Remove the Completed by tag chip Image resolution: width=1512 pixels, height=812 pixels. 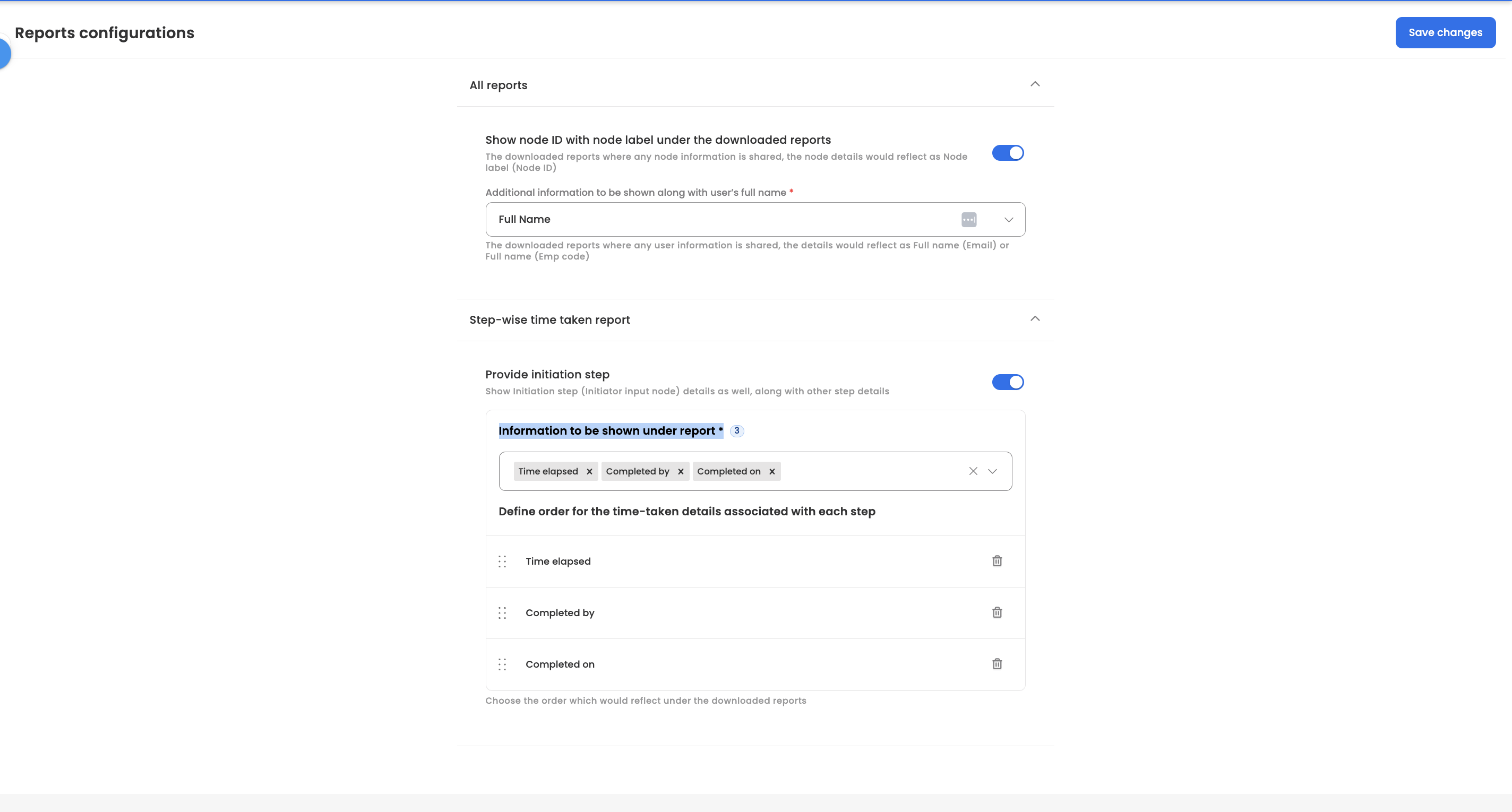(680, 472)
